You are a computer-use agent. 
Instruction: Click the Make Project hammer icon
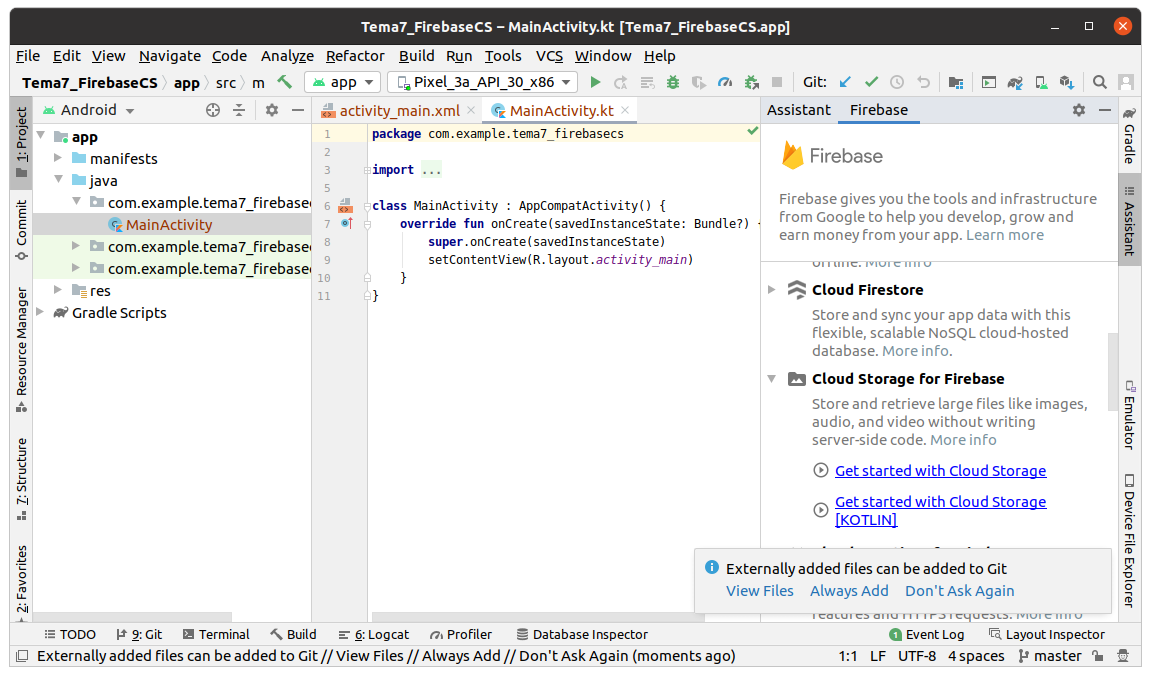(x=285, y=83)
